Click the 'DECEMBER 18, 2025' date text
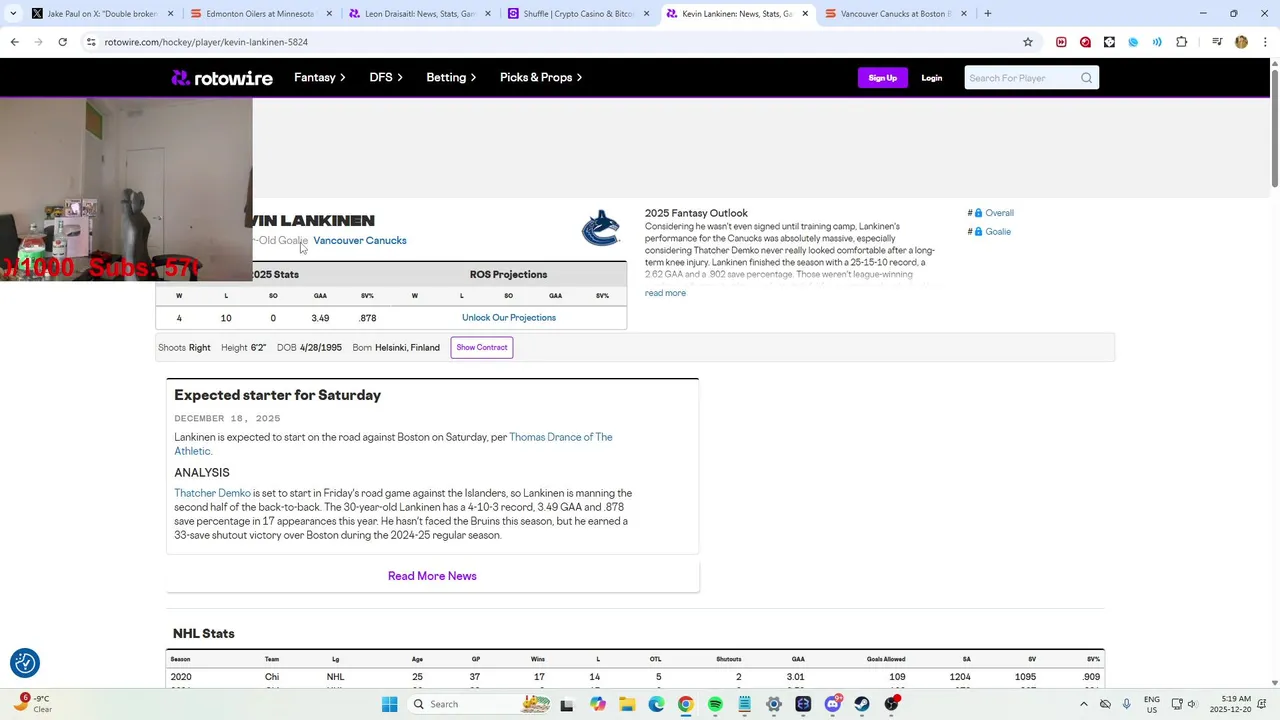This screenshot has width=1280, height=720. point(227,419)
